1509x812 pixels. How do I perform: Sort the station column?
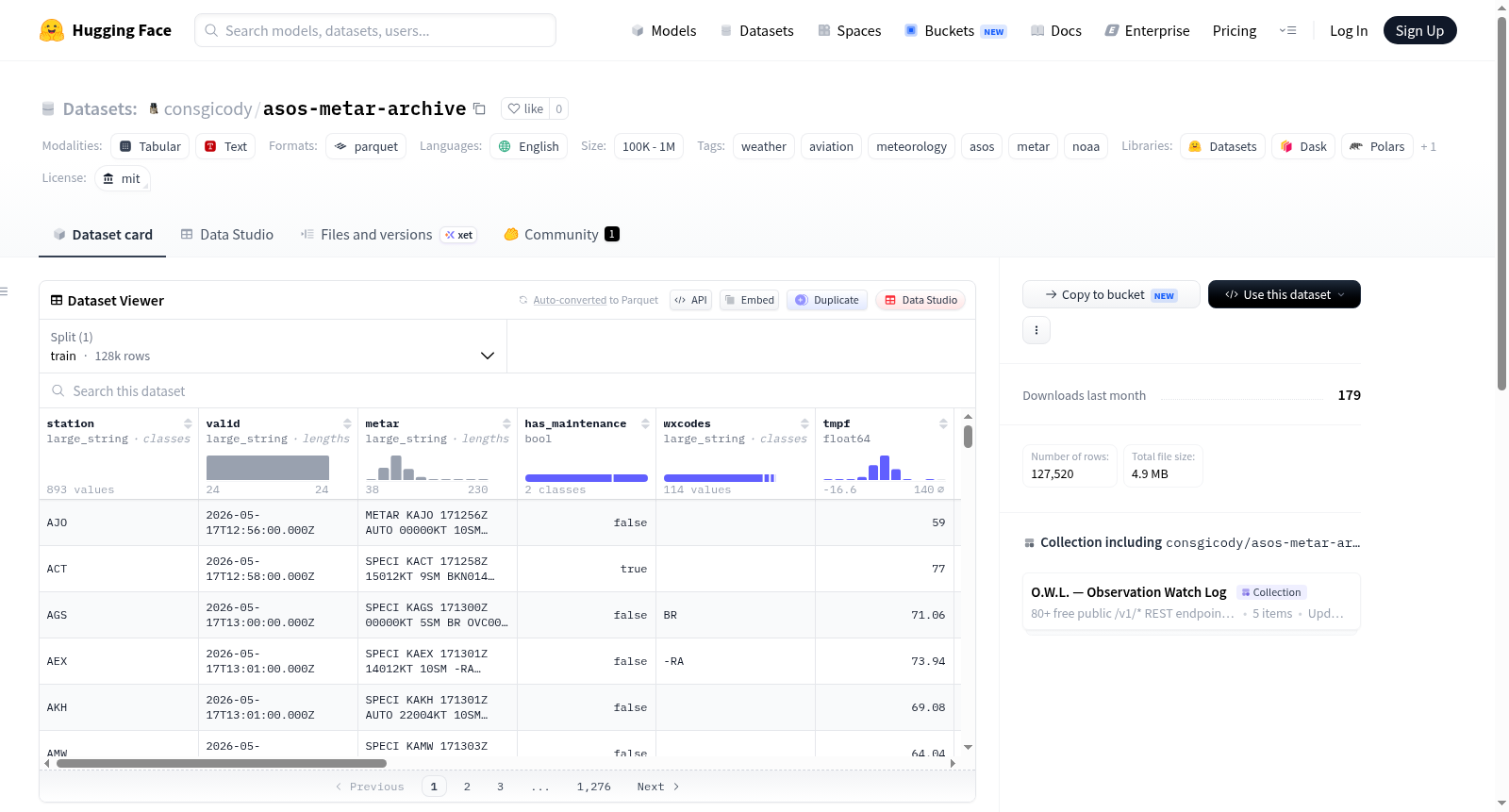point(188,423)
